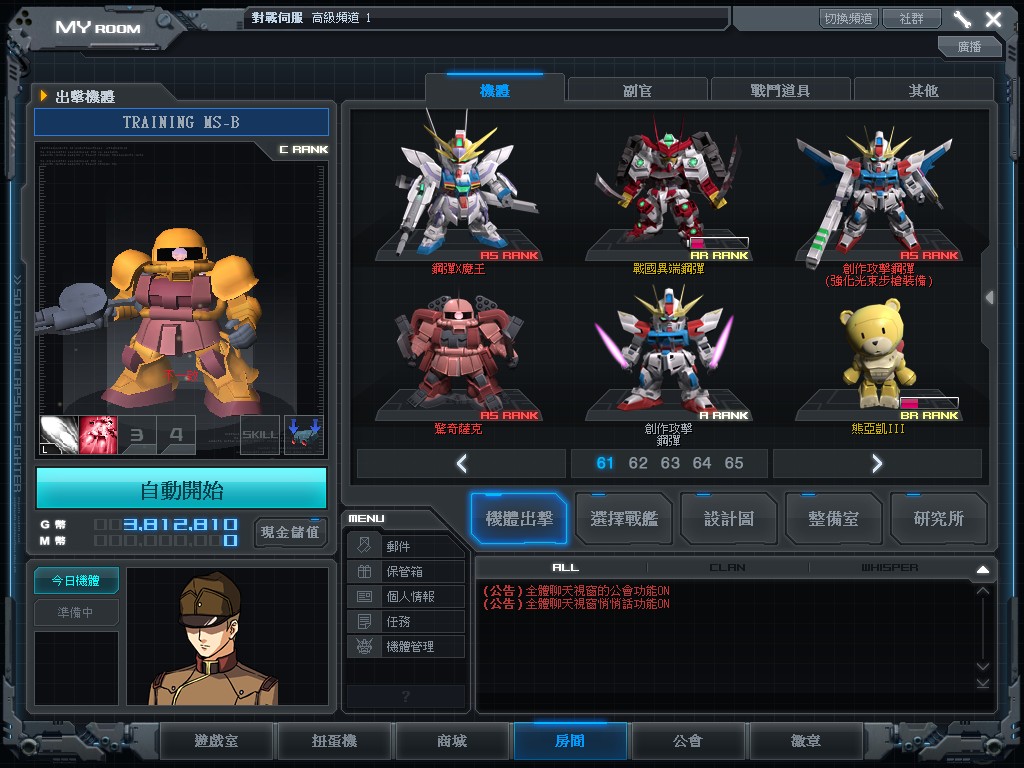The width and height of the screenshot is (1024, 768).
Task: Open unit list page 64
Action: 702,463
